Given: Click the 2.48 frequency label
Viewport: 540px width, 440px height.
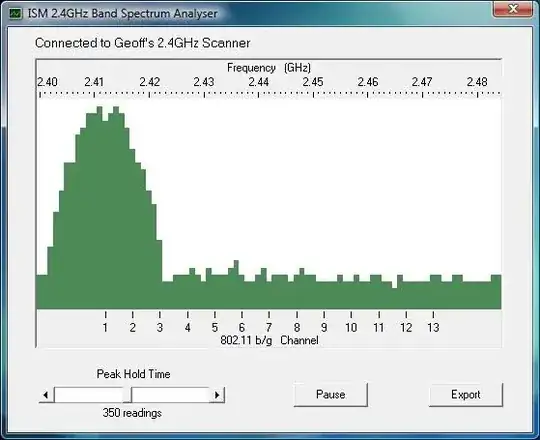Looking at the screenshot, I should [477, 82].
